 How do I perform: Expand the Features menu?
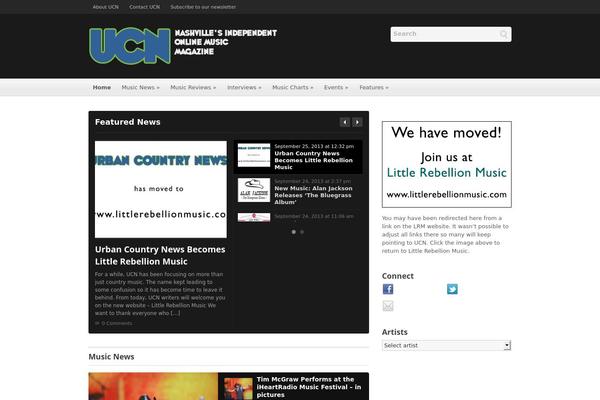[x=374, y=88]
